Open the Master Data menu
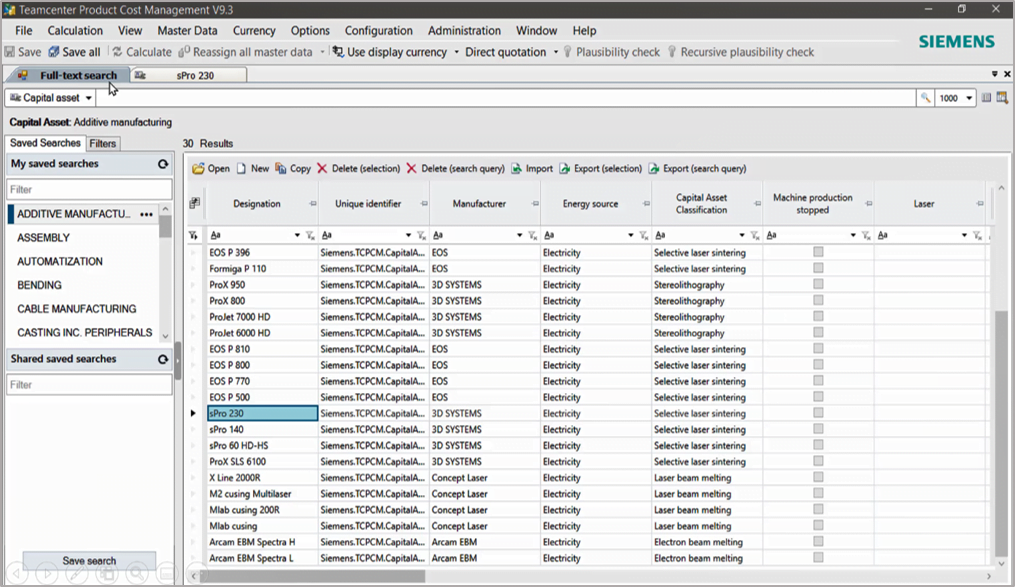The height and width of the screenshot is (587, 1015). coord(187,31)
